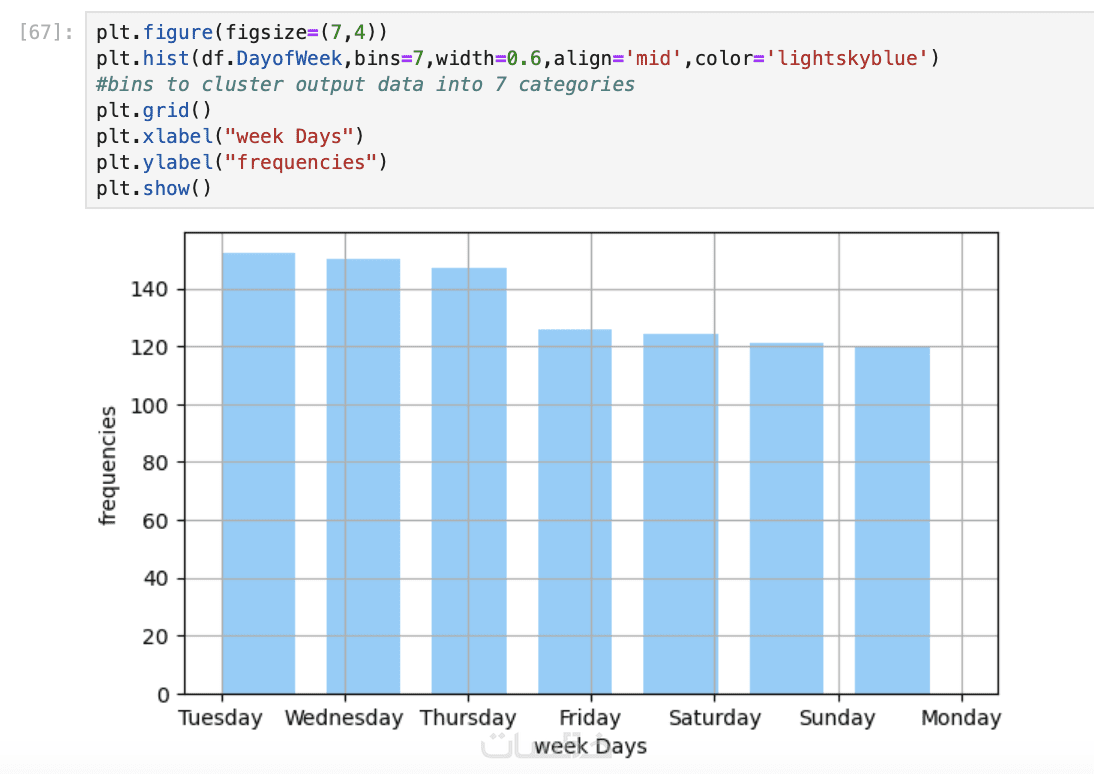Click the cell execution prompt [67]
Image resolution: width=1094 pixels, height=774 pixels.
click(46, 32)
